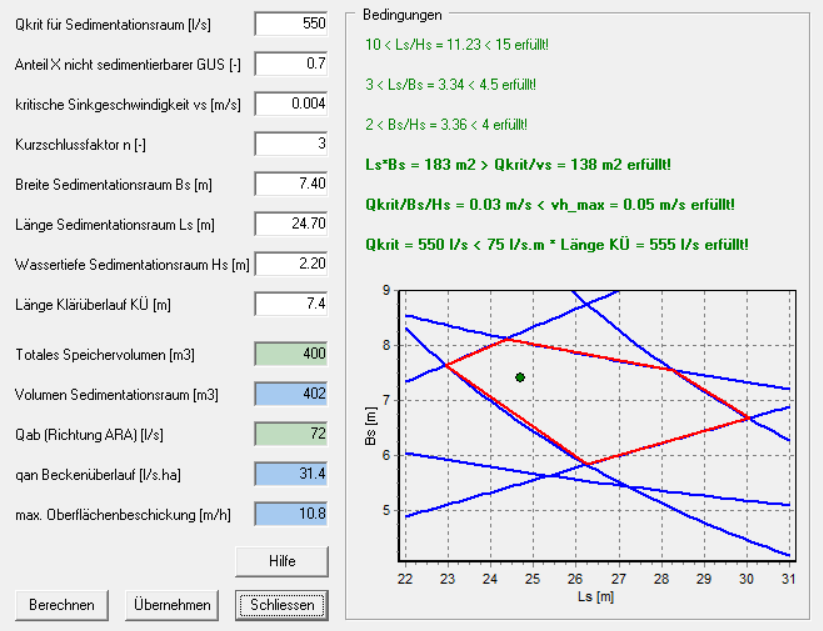This screenshot has height=631, width=823.
Task: Focus the Wassertiefe Sedimentationsraum Hs input
Action: [x=291, y=264]
